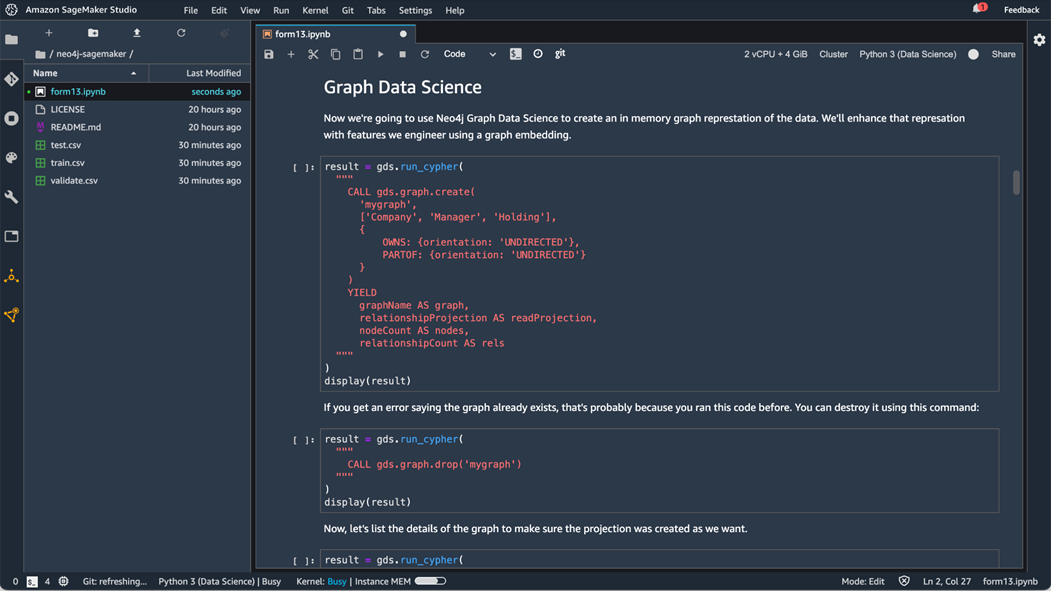Screen dimensions: 1051x591
Task: Restart the kernel using the refresh arrow
Action: pyautogui.click(x=424, y=54)
